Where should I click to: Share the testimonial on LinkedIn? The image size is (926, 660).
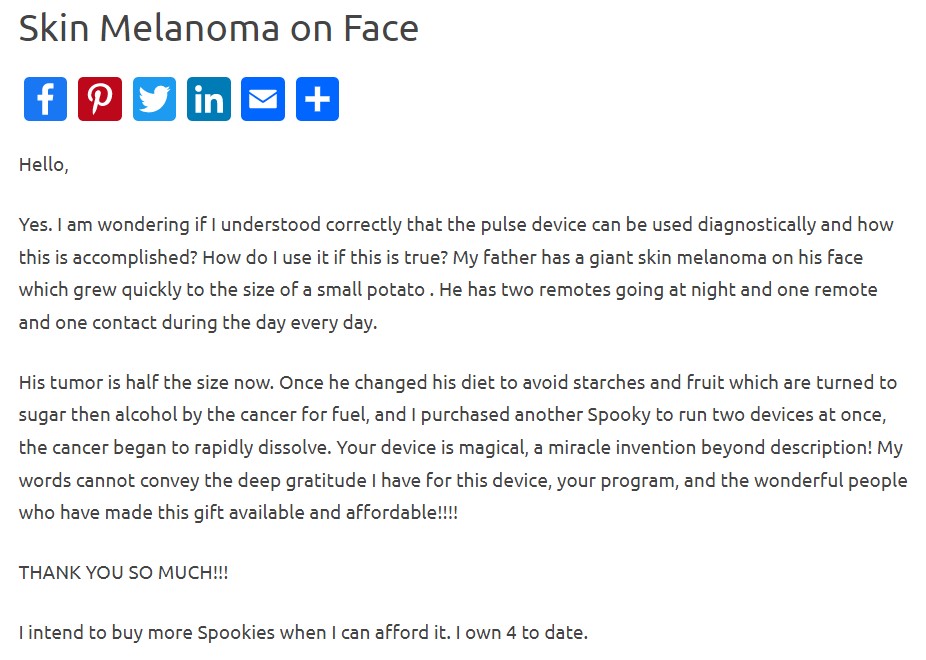tap(209, 99)
